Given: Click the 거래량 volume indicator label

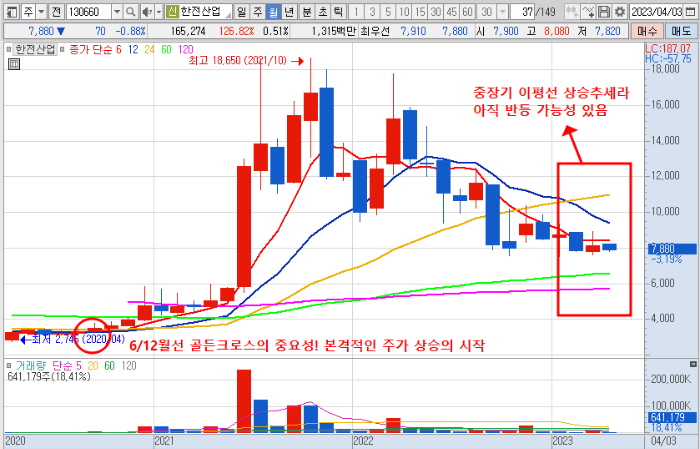Looking at the screenshot, I should [x=31, y=366].
